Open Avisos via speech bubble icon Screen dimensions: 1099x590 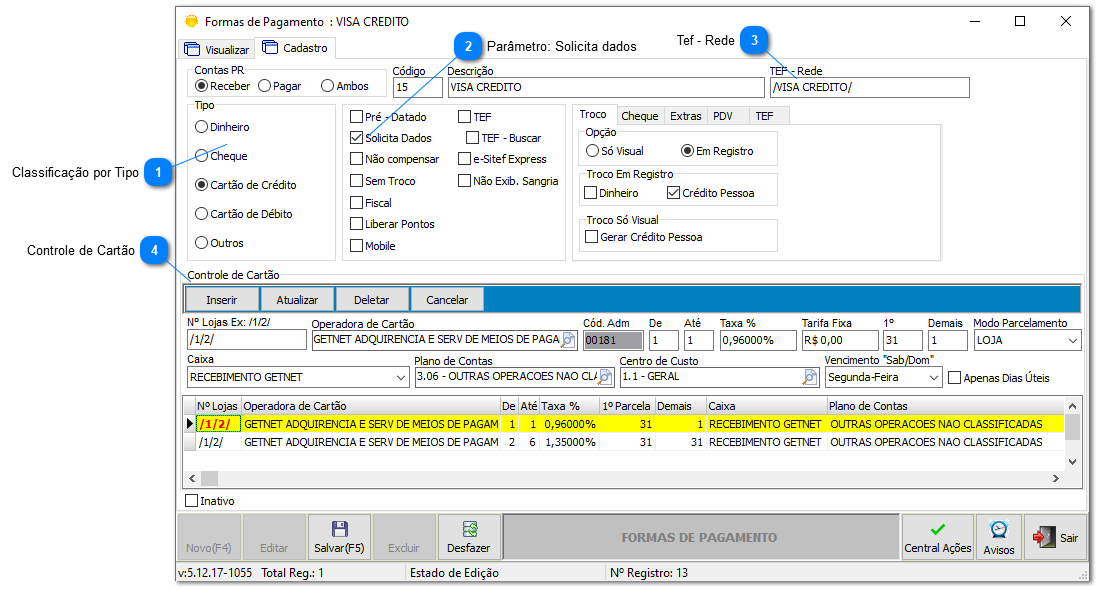pos(997,530)
